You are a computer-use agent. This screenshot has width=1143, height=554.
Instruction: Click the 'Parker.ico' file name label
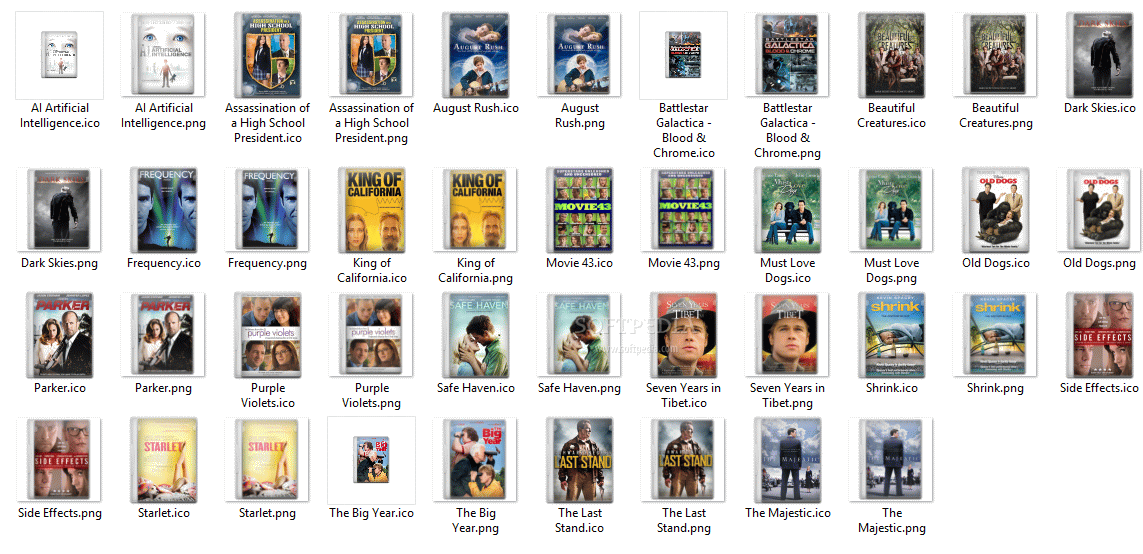[60, 388]
